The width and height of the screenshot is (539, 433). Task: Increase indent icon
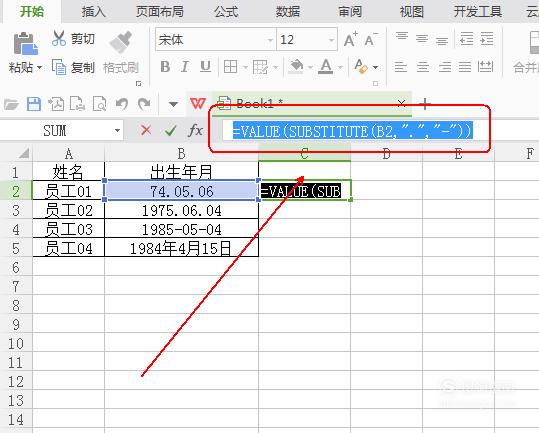point(487,39)
